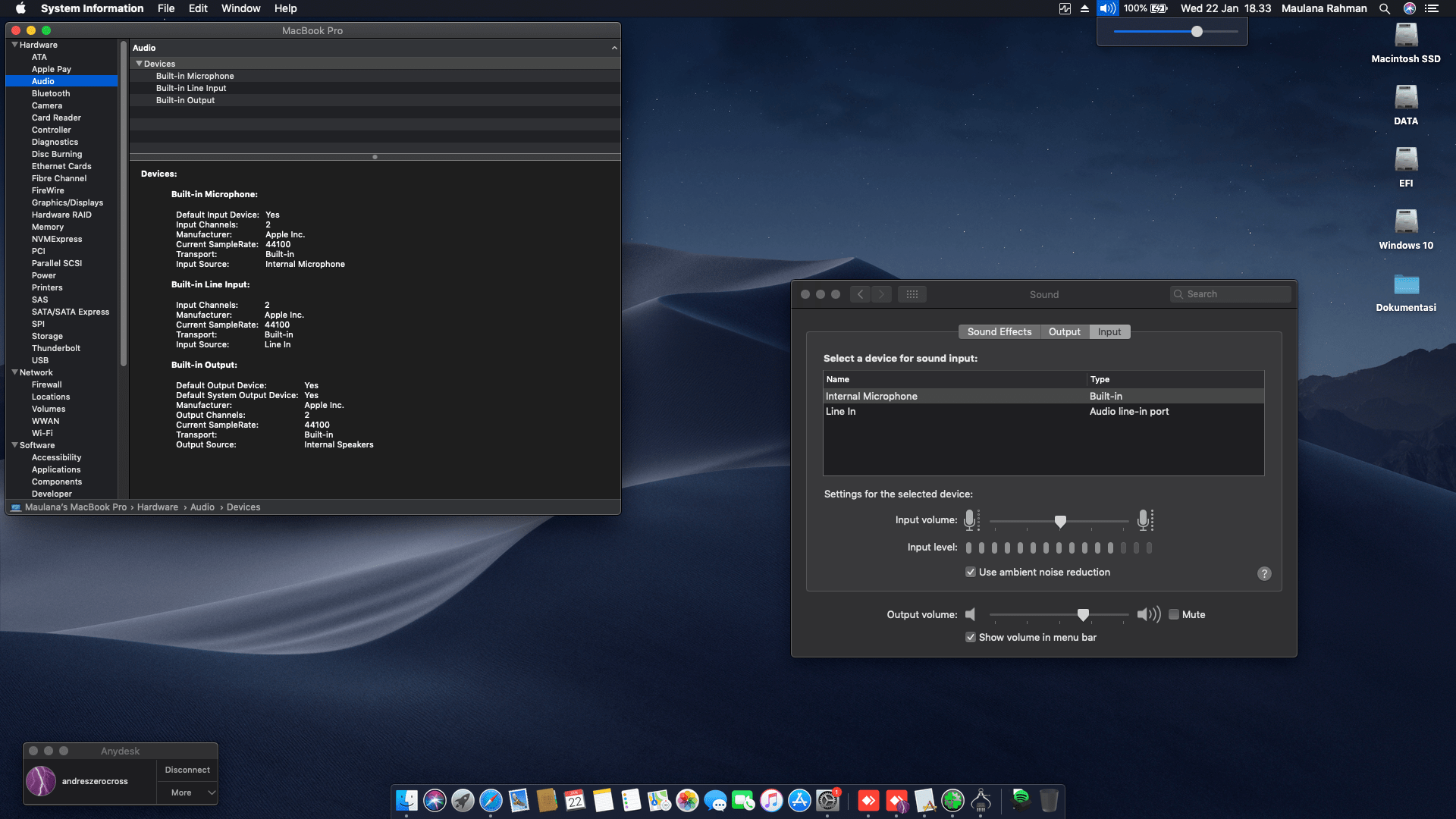Open Safari from the Dock

(491, 800)
